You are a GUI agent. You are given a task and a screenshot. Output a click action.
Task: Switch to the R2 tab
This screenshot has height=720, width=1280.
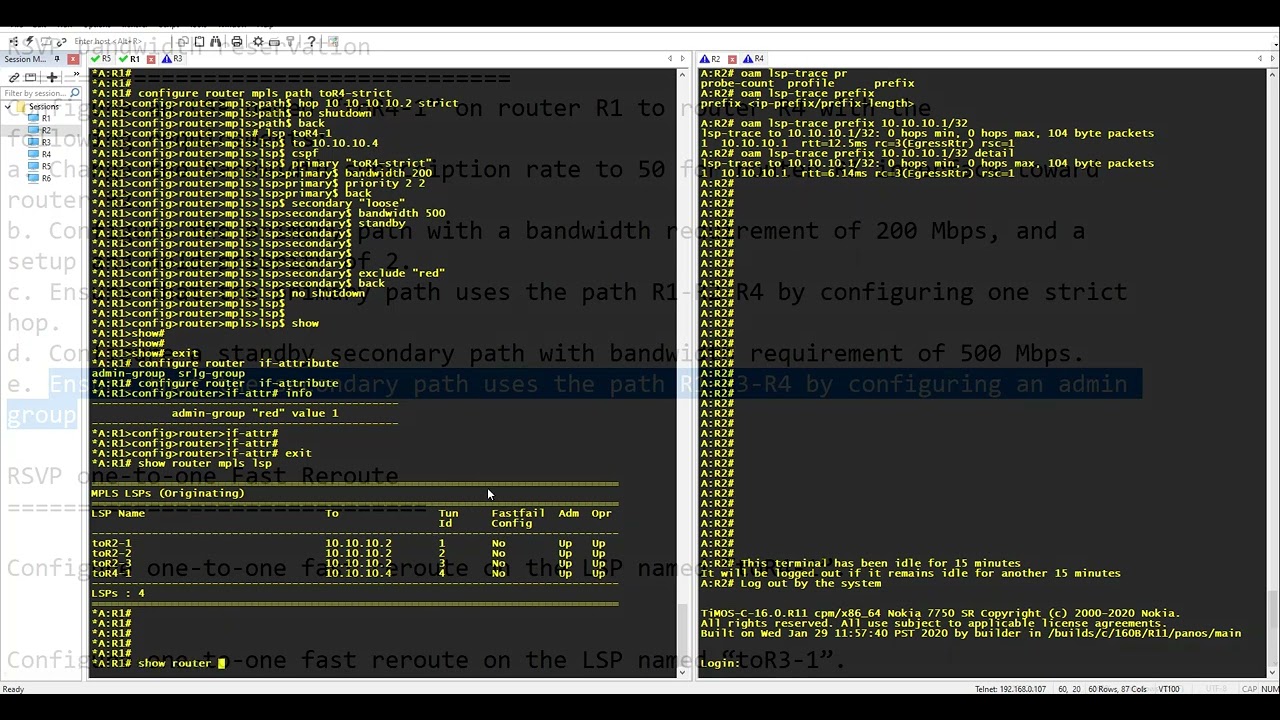(710, 59)
